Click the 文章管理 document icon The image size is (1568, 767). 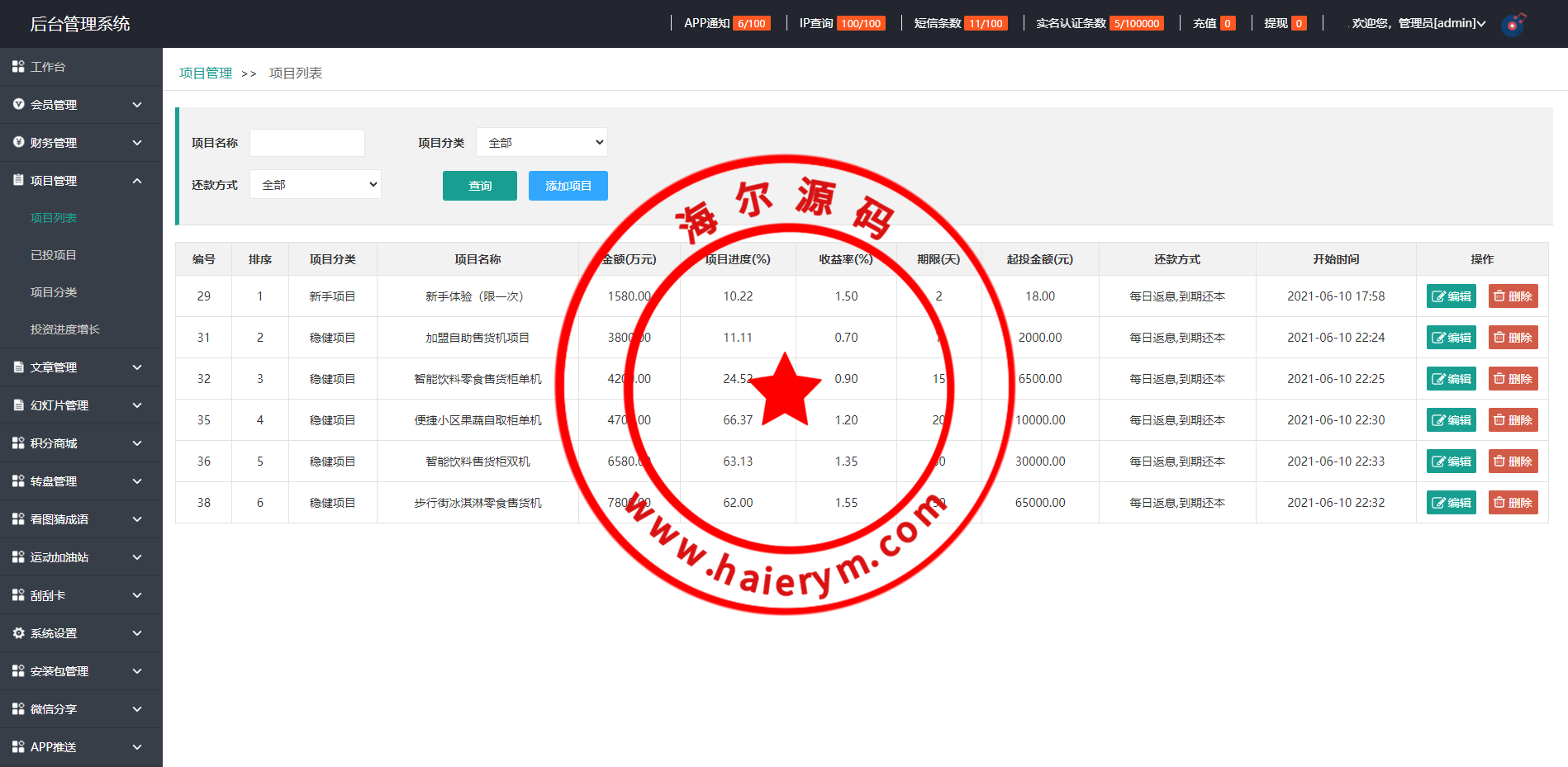point(18,367)
